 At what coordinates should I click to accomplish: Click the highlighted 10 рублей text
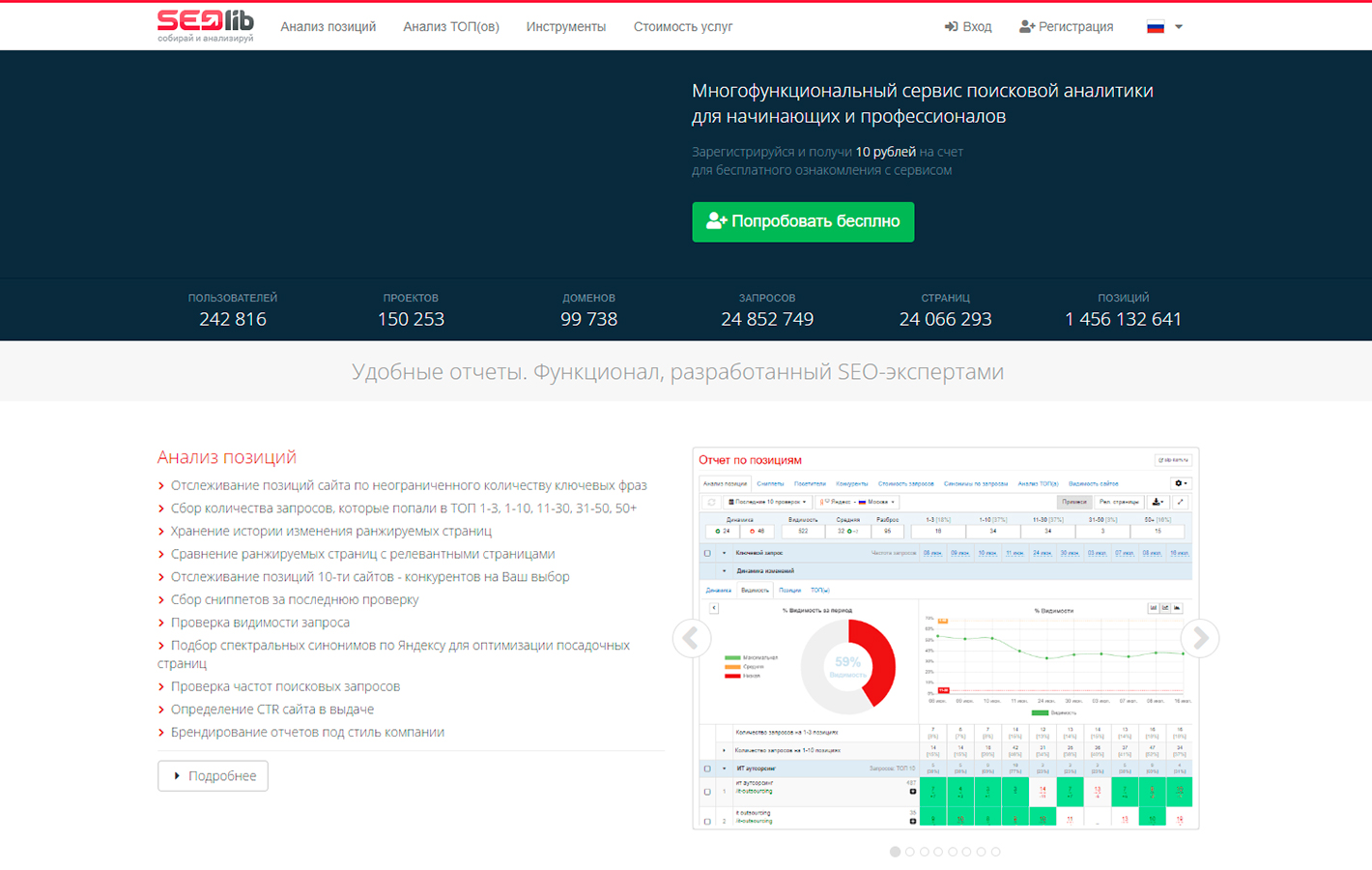886,152
